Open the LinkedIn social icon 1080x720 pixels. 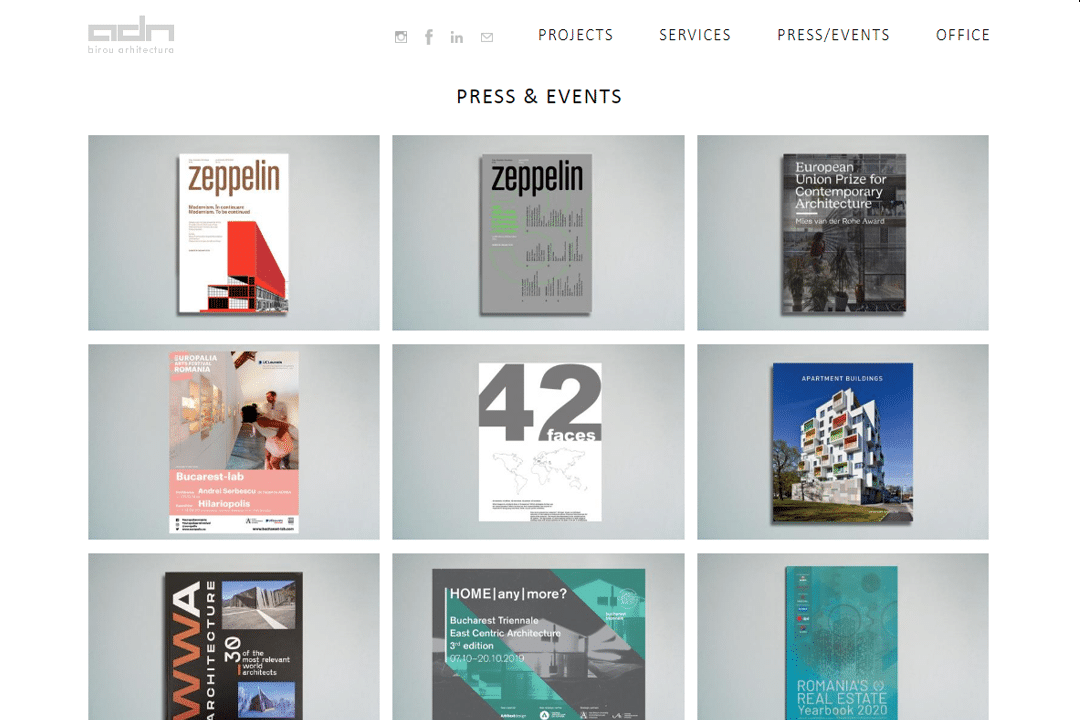(457, 37)
